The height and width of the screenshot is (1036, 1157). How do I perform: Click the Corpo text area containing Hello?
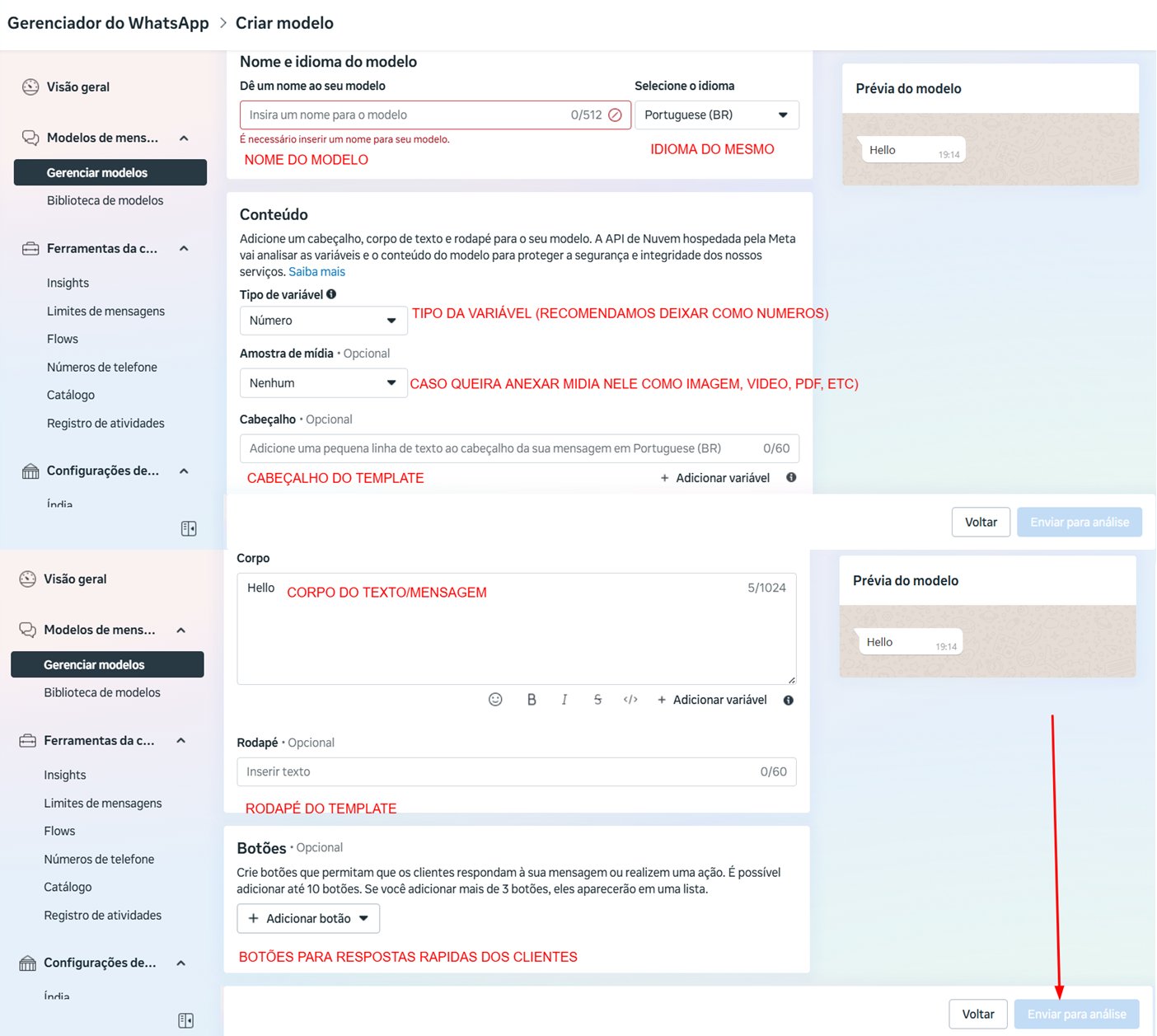(x=516, y=635)
